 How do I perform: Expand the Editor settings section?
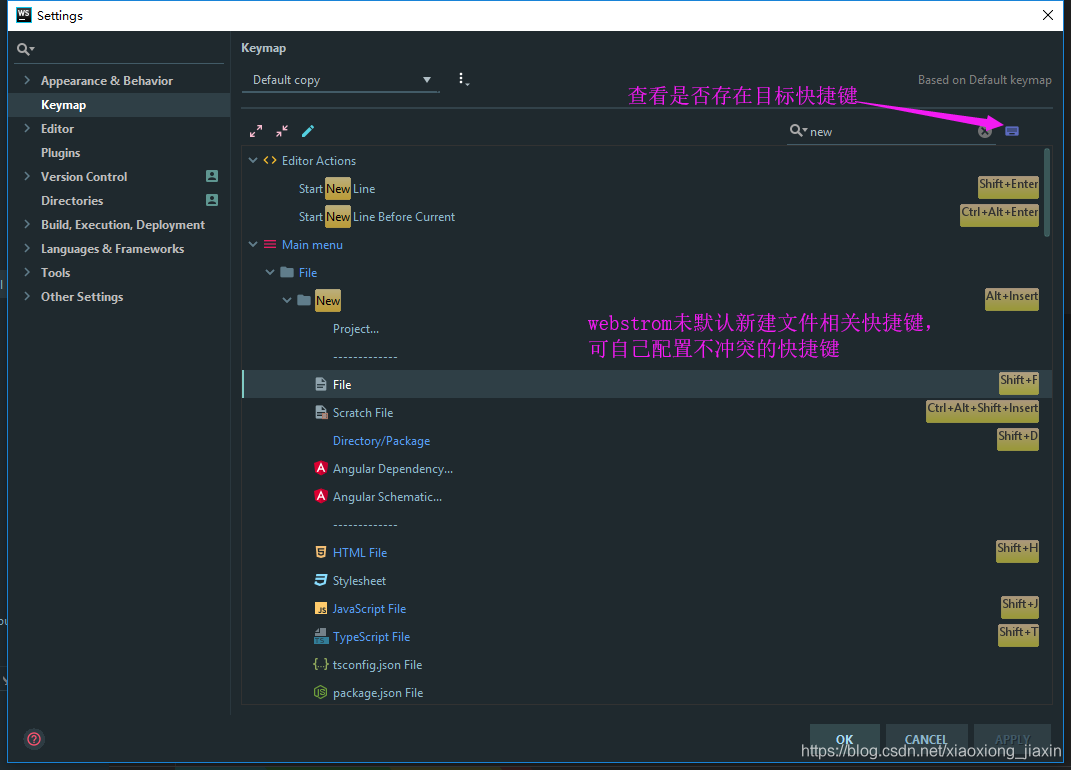pyautogui.click(x=27, y=128)
